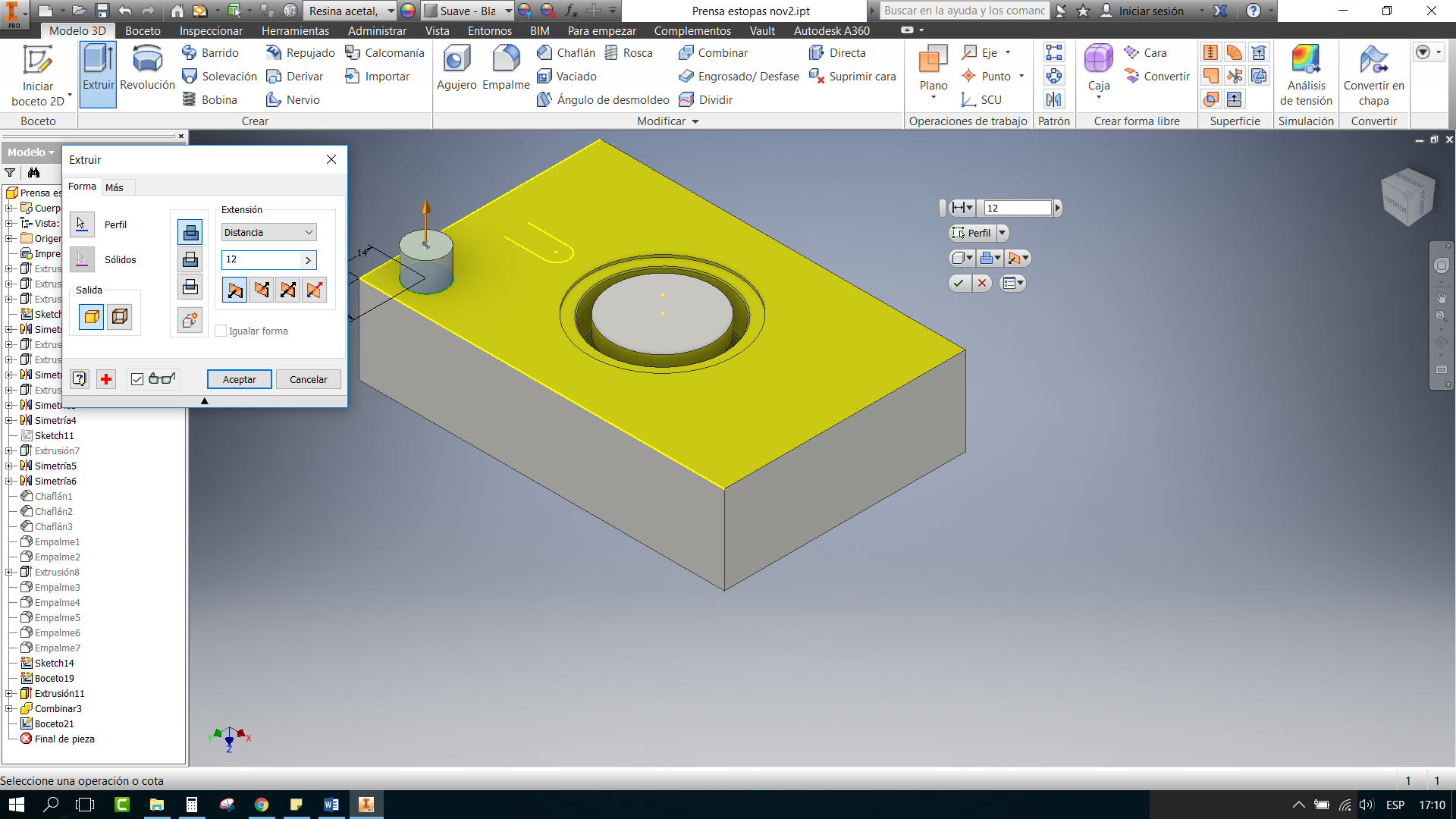Select the Agujero hole tool
Screen dimensions: 1456x819
pyautogui.click(x=457, y=61)
